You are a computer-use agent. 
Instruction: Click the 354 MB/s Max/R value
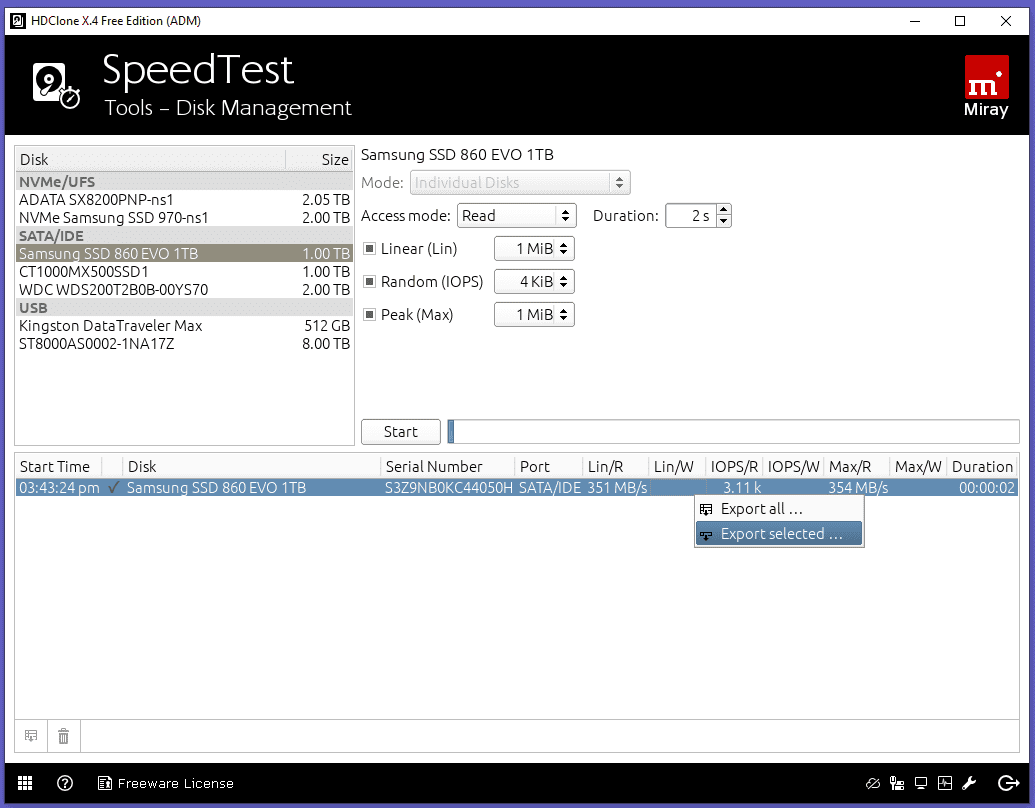point(858,488)
